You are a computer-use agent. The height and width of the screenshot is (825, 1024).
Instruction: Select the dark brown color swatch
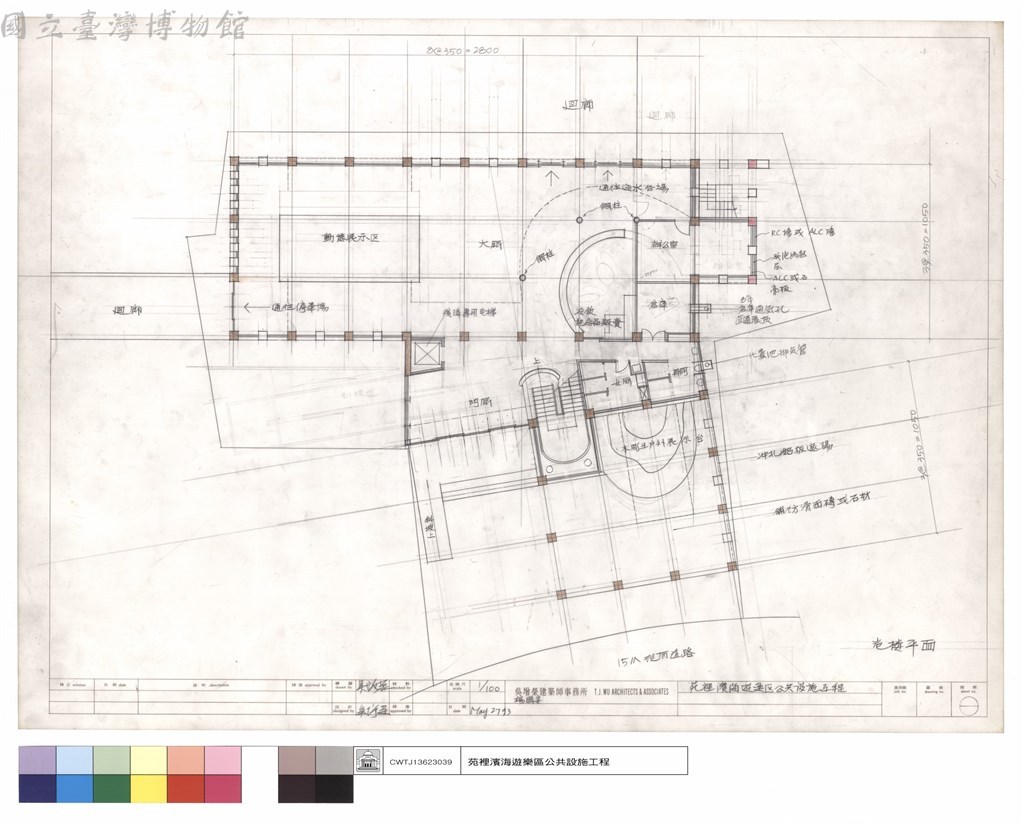[x=297, y=788]
